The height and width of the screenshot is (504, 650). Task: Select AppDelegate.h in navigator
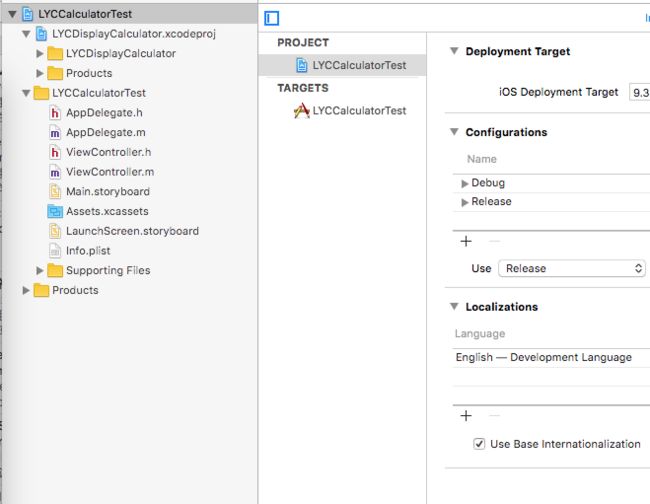pos(104,113)
